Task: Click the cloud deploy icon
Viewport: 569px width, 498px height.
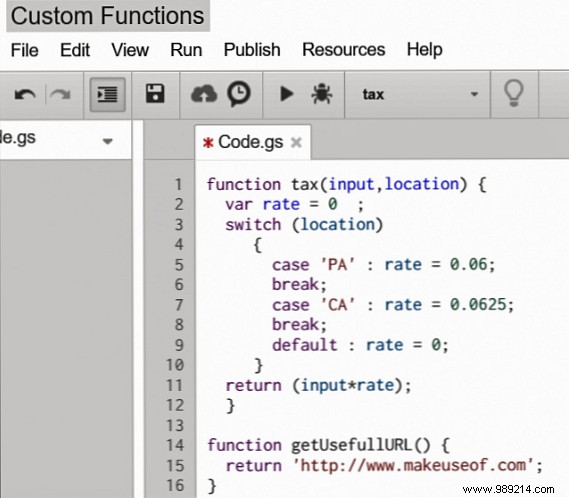Action: (204, 94)
